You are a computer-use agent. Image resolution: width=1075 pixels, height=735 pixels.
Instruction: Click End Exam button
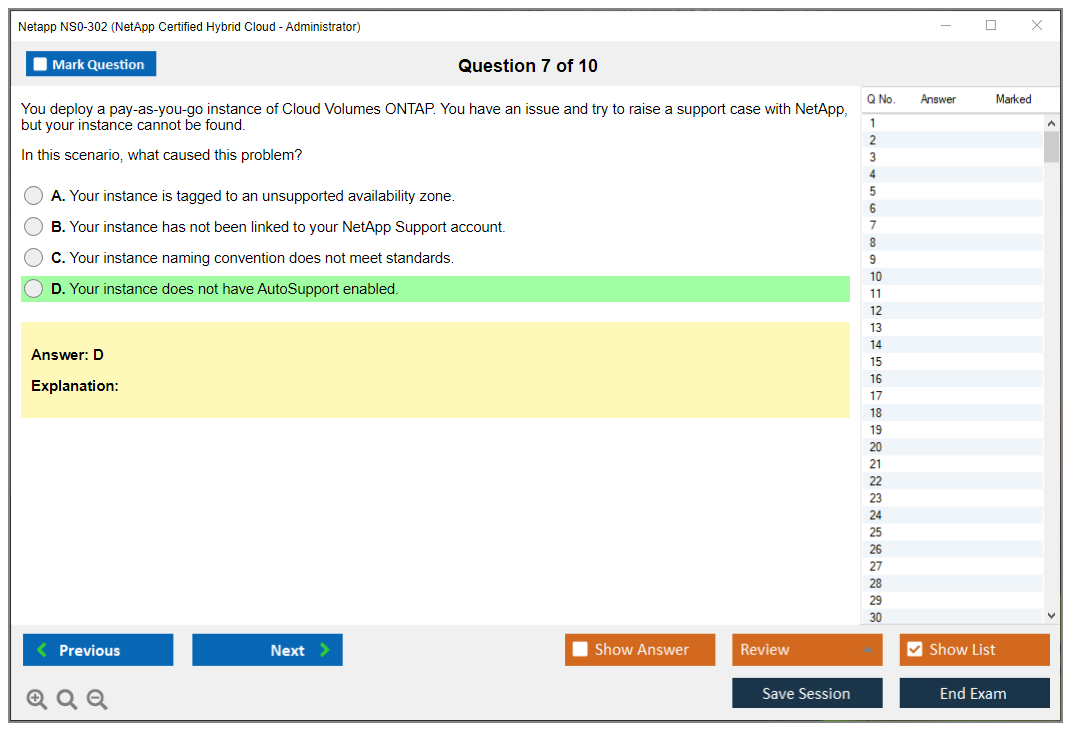[974, 694]
